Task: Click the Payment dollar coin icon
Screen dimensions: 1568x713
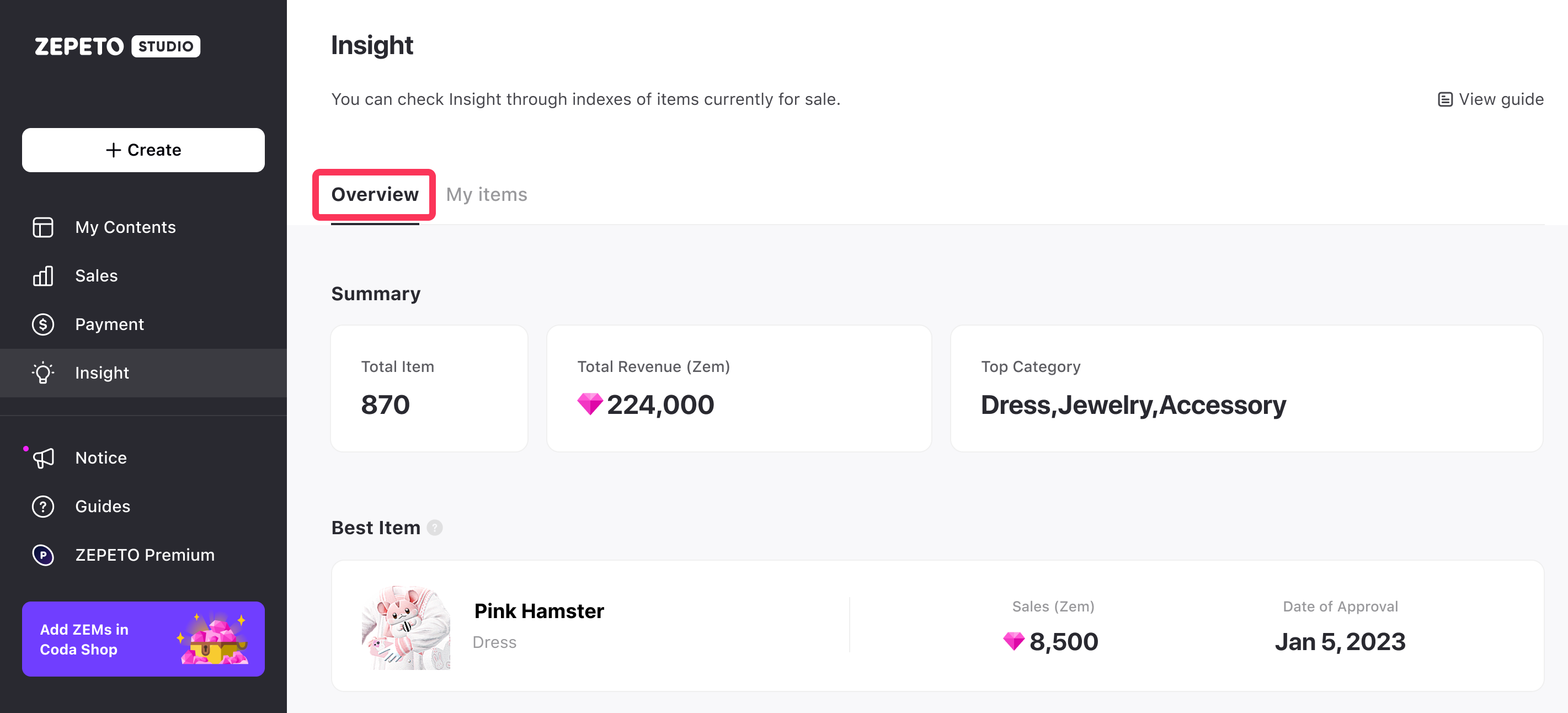Action: coord(42,324)
